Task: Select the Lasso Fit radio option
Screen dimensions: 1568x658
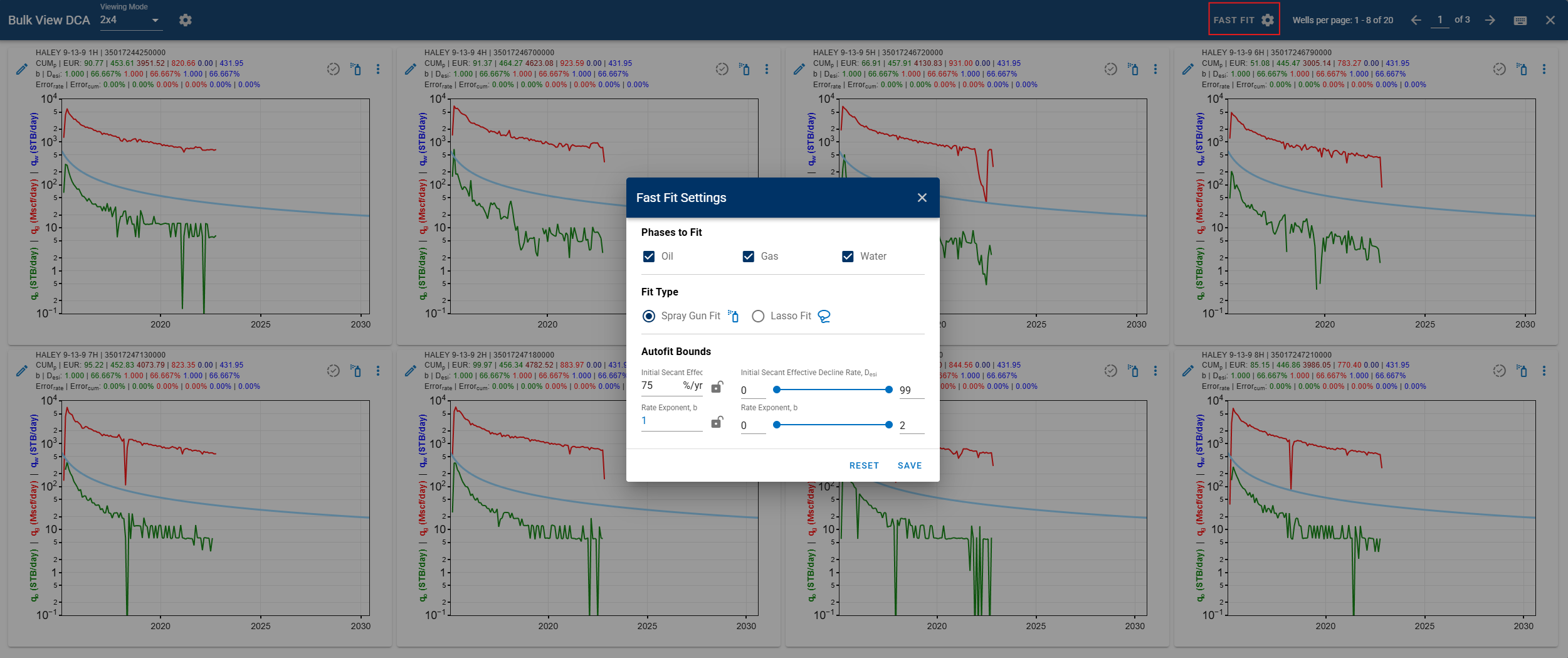Action: (758, 316)
